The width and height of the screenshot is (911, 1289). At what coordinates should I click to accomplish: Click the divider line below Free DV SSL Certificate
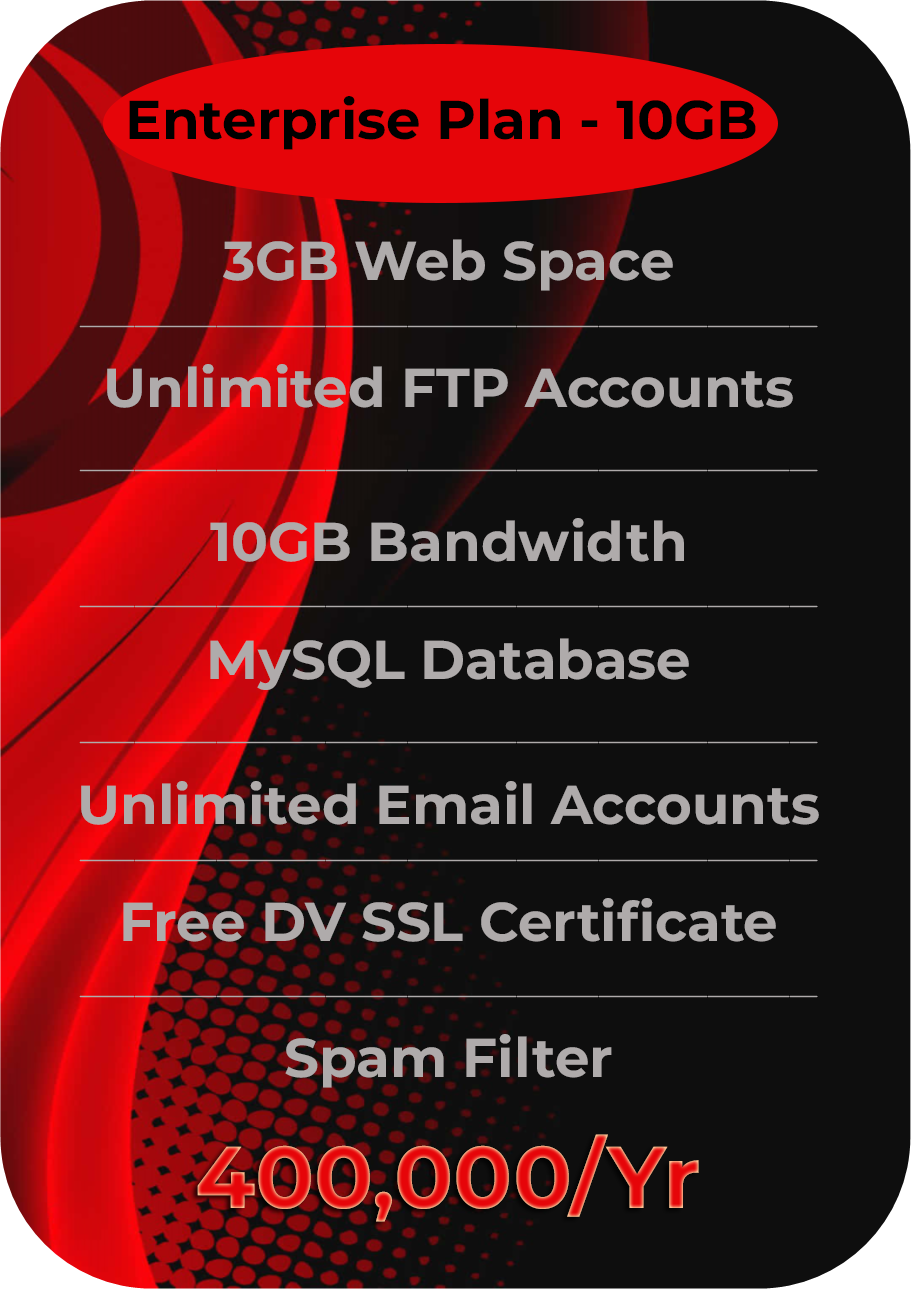point(448,996)
